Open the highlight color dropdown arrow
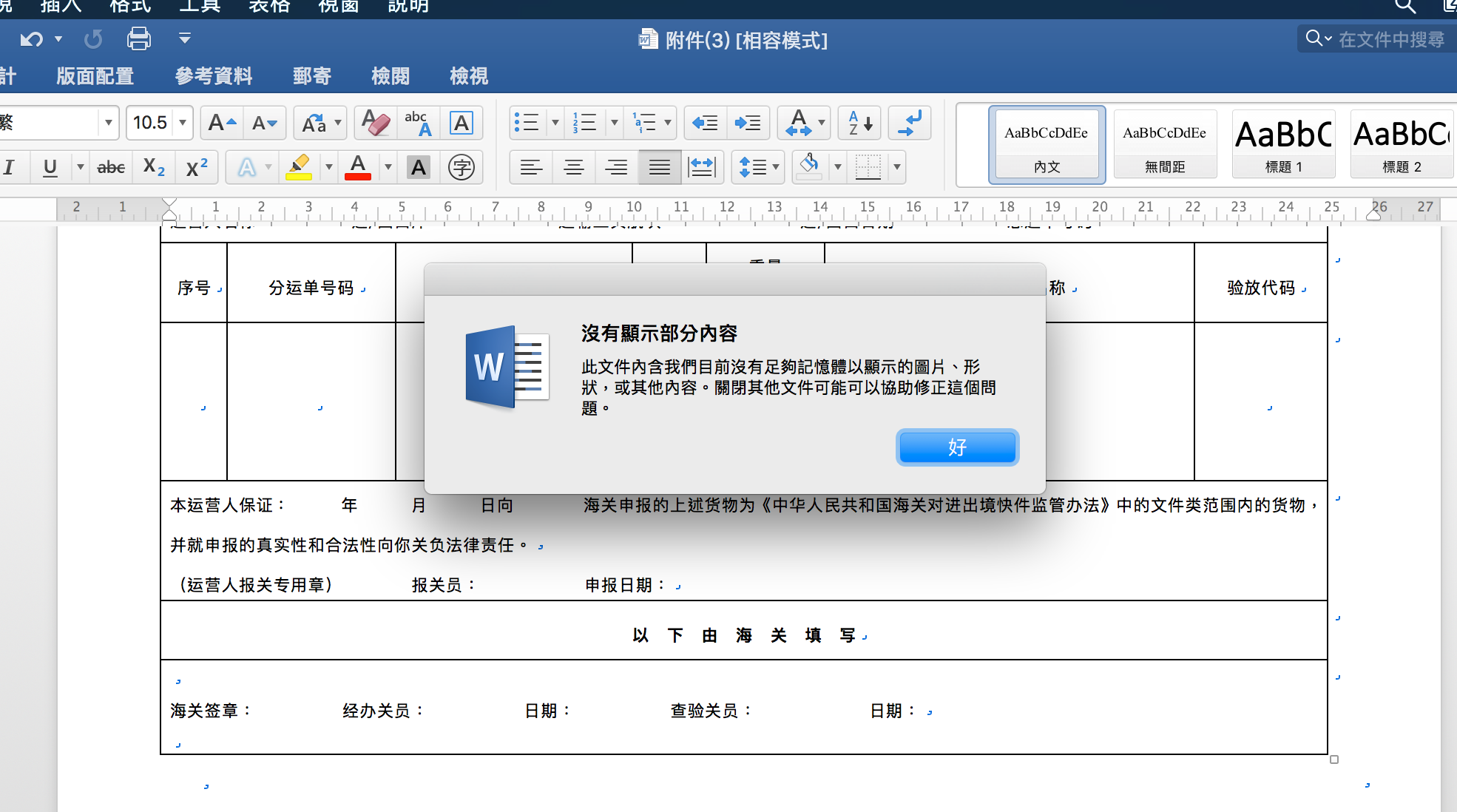 329,167
